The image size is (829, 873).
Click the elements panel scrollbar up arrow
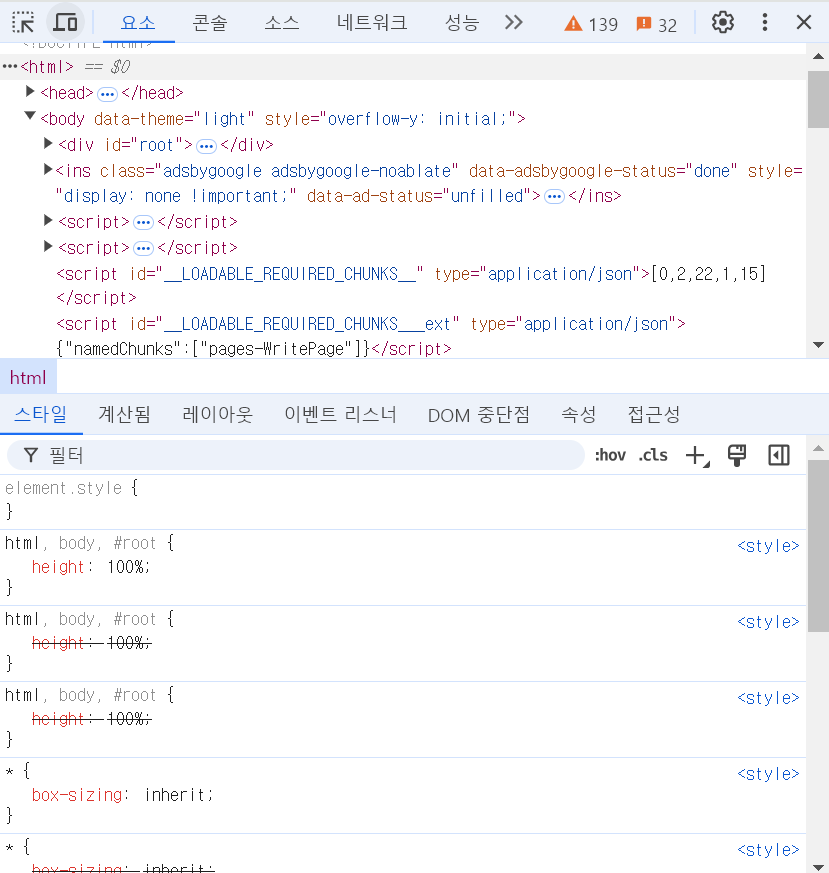[x=818, y=56]
